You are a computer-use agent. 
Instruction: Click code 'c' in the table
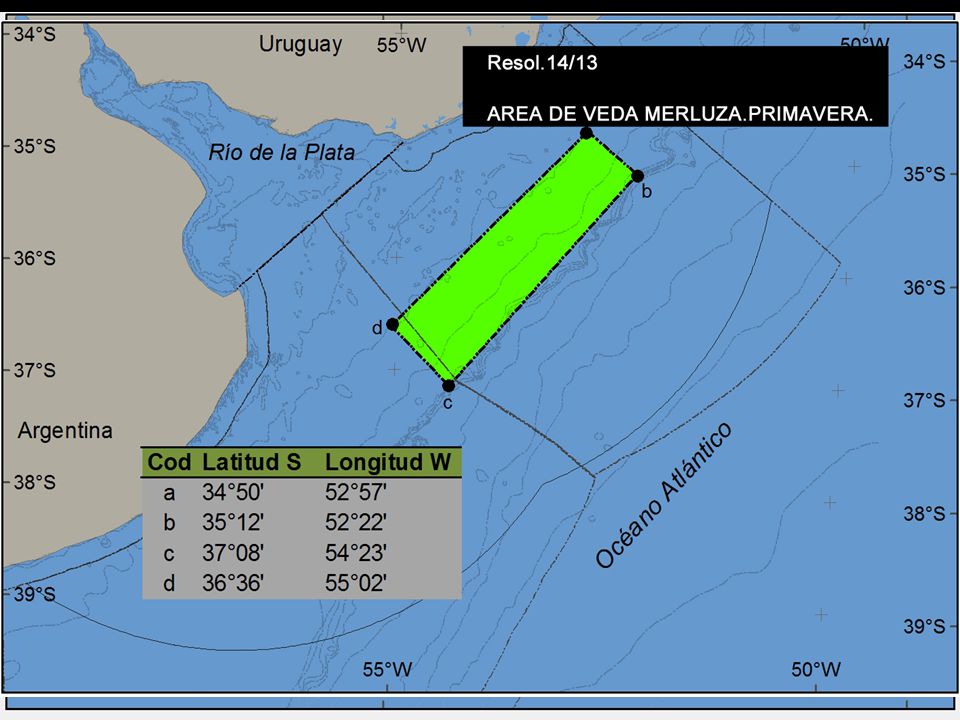pyautogui.click(x=169, y=554)
